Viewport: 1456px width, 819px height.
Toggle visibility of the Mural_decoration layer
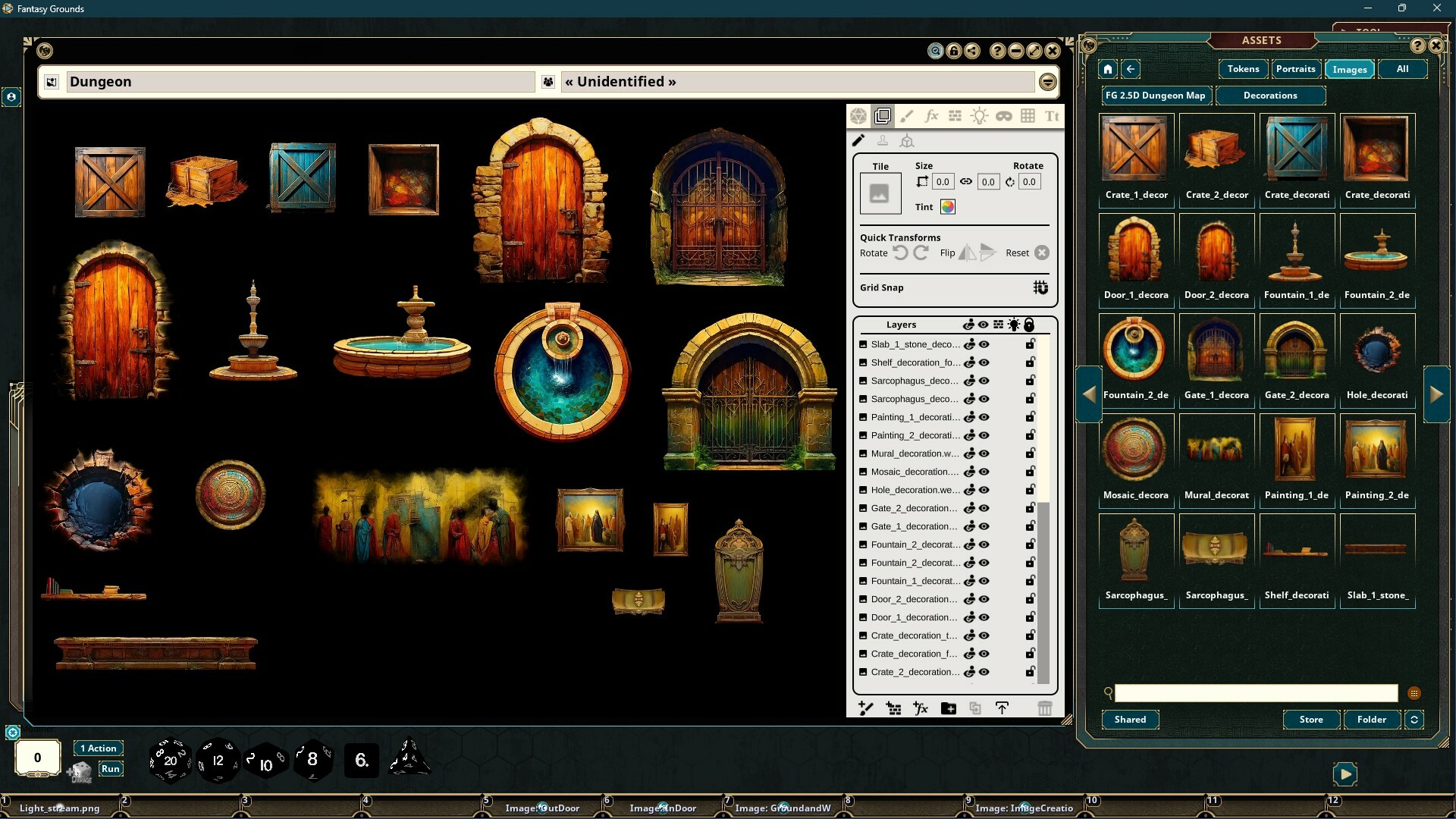[x=984, y=453]
